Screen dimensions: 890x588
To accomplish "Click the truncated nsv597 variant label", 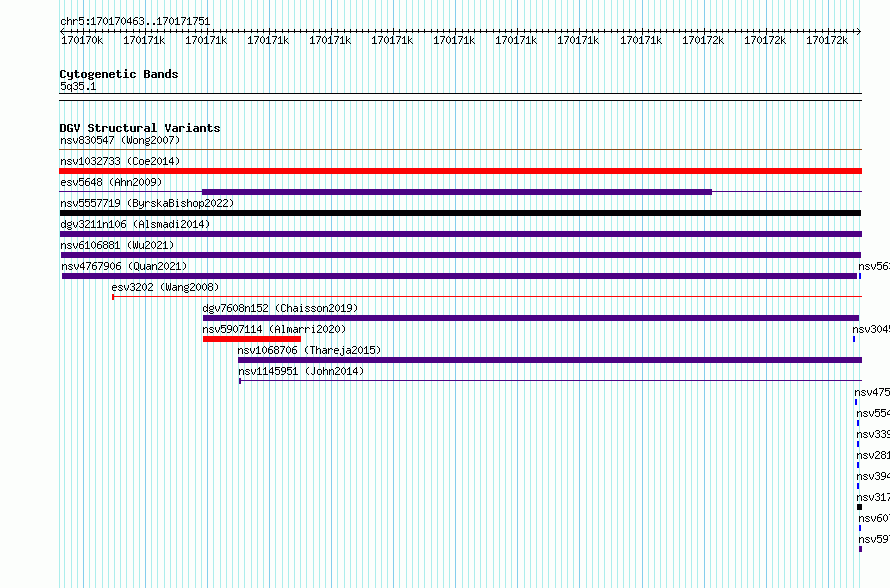I will point(874,539).
